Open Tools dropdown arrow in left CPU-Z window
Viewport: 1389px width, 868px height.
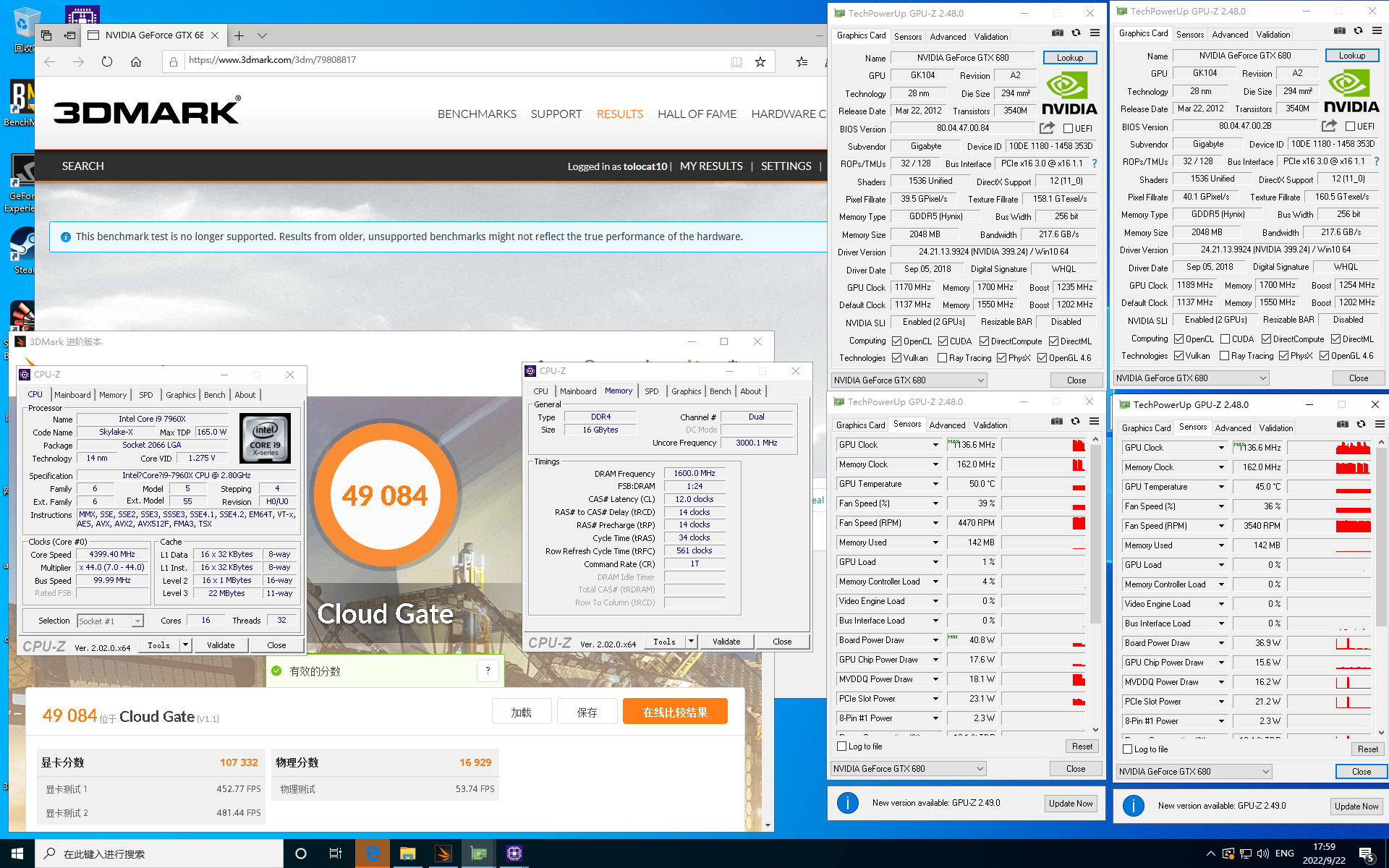click(185, 644)
